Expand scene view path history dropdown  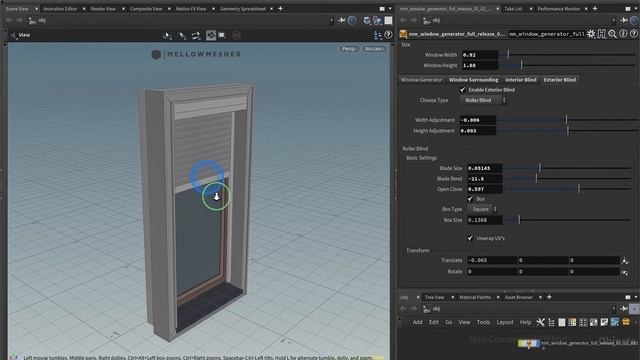[331, 20]
